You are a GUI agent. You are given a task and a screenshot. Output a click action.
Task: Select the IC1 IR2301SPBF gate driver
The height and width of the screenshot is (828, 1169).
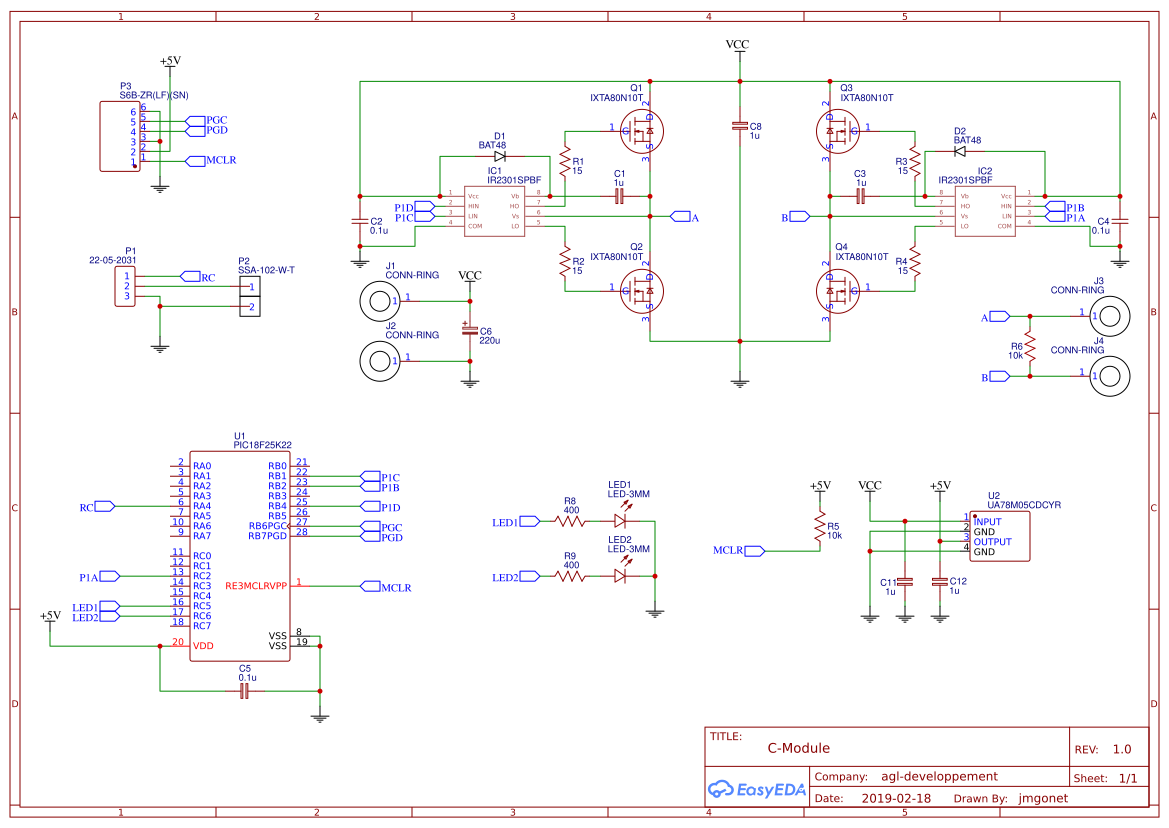coord(493,210)
